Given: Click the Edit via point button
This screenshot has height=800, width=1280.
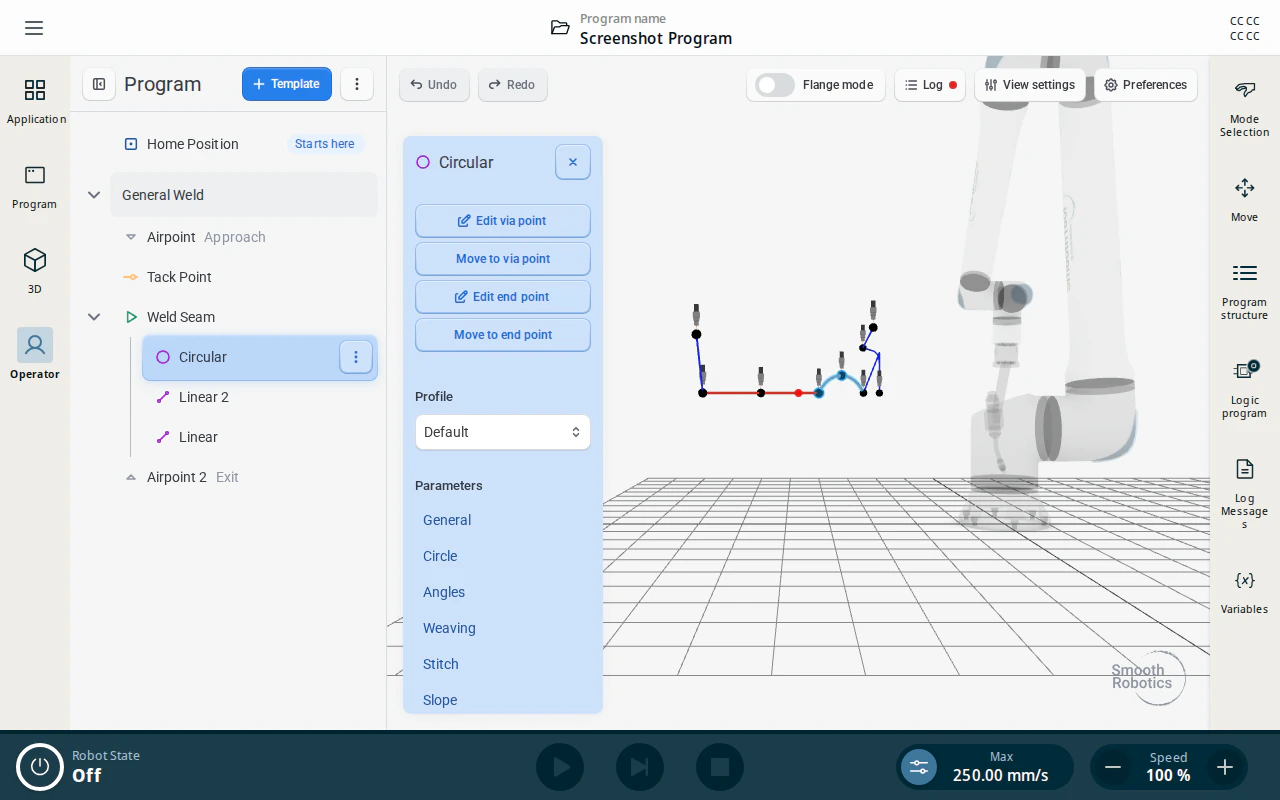Looking at the screenshot, I should [x=503, y=221].
